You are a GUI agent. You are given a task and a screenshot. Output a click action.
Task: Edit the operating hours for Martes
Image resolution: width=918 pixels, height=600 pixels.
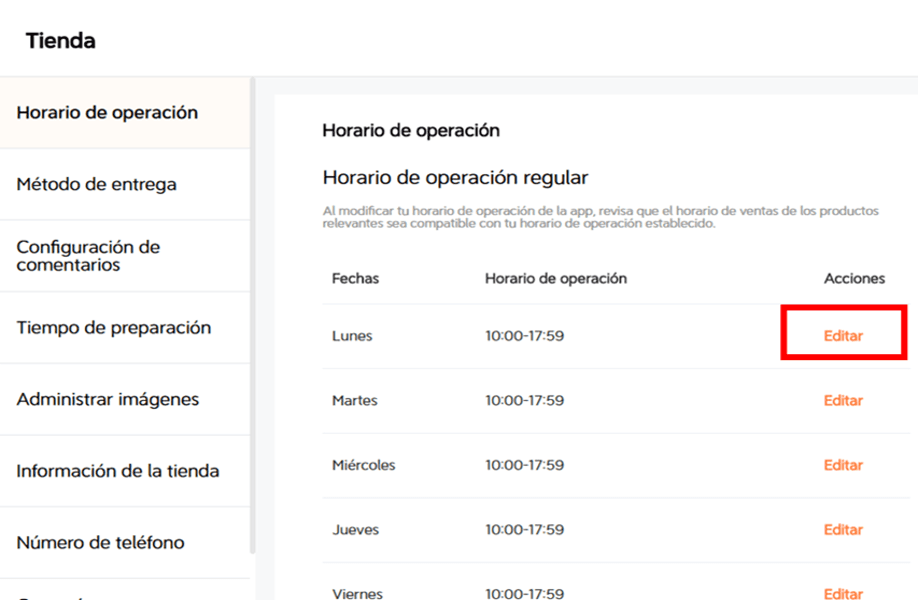(843, 400)
